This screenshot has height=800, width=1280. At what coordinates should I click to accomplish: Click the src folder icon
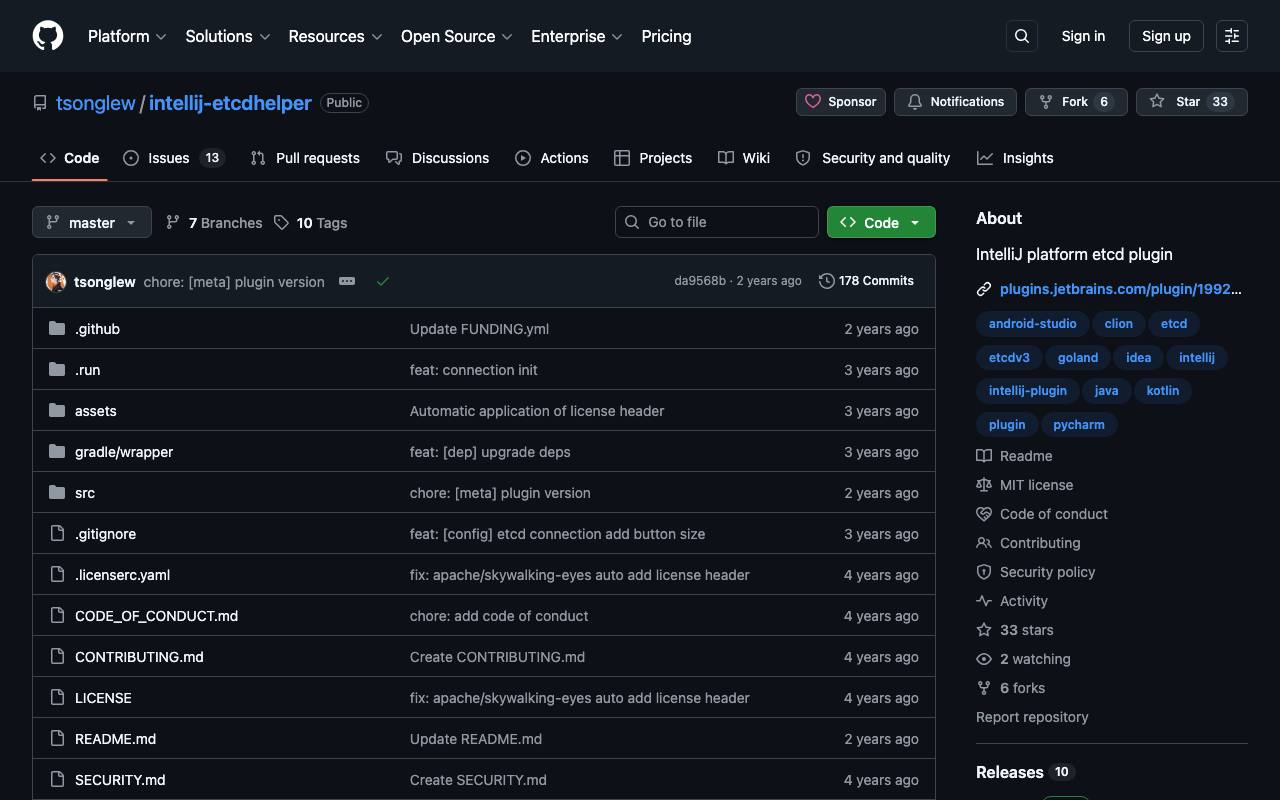pos(57,492)
